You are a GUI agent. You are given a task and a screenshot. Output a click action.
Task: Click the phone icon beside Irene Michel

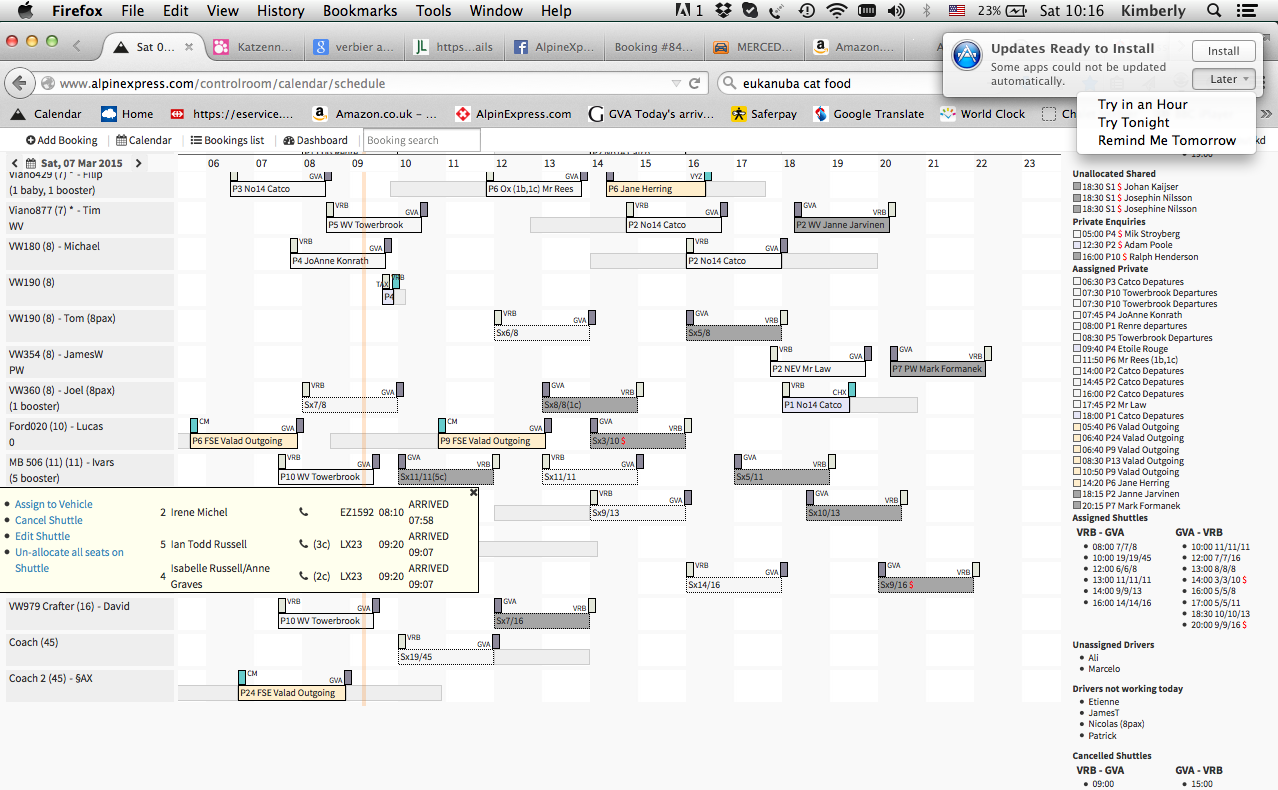[x=304, y=512]
